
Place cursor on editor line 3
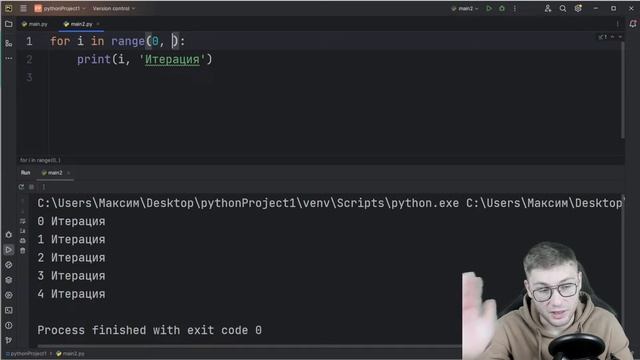[x=337, y=77]
